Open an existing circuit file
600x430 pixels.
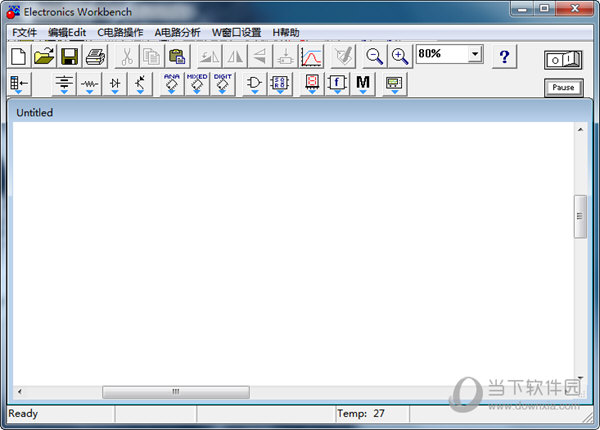[44, 56]
